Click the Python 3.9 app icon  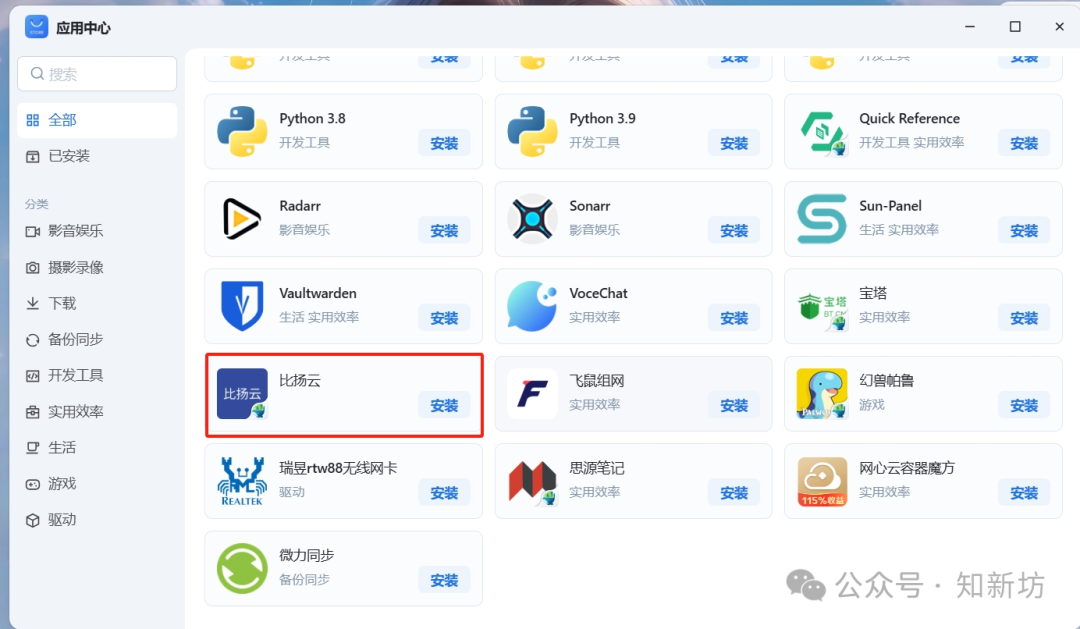532,131
